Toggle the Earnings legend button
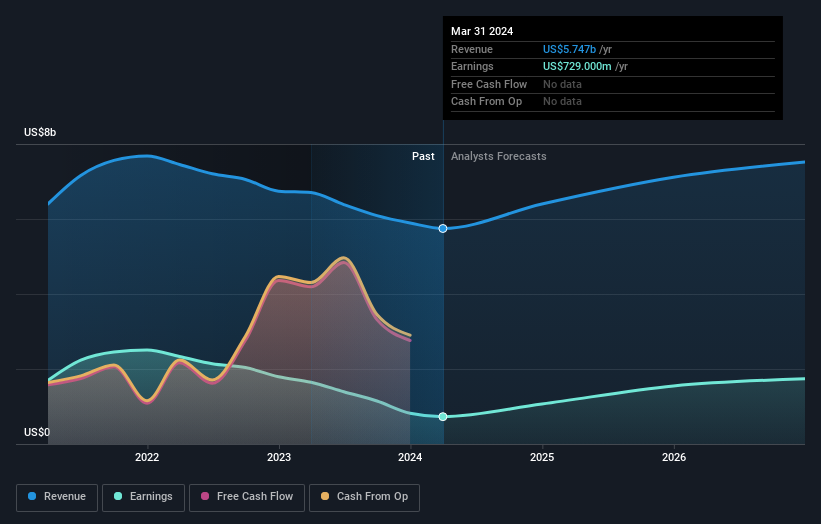This screenshot has height=524, width=821. point(143,497)
